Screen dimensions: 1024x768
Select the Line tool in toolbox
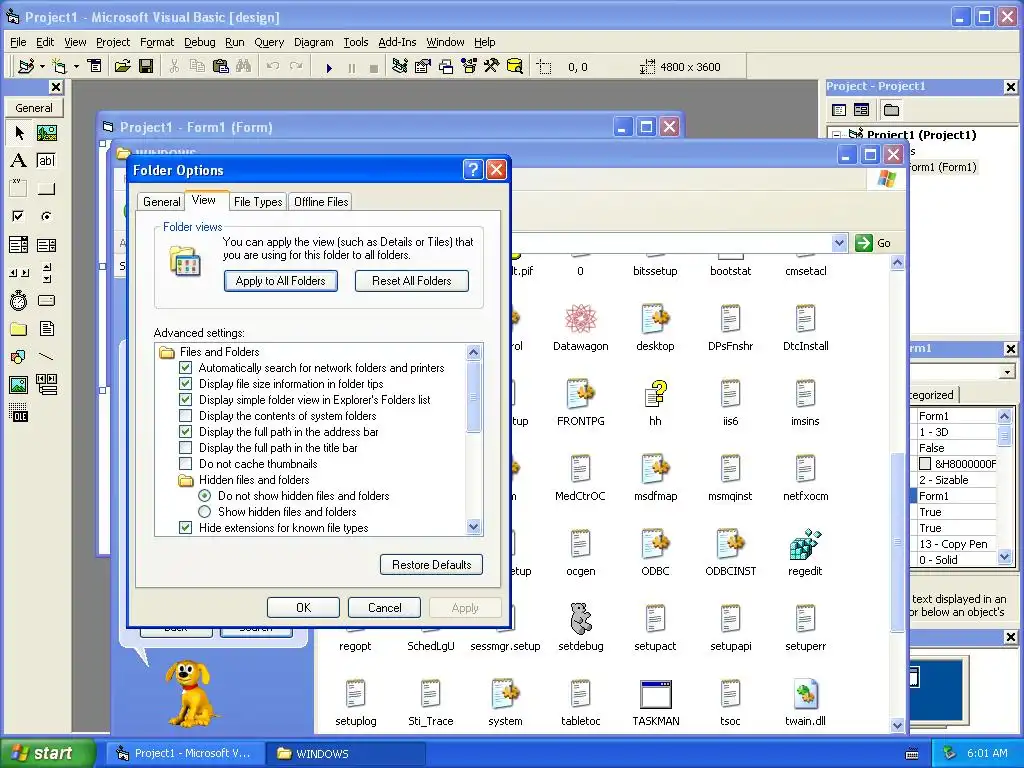click(x=46, y=357)
